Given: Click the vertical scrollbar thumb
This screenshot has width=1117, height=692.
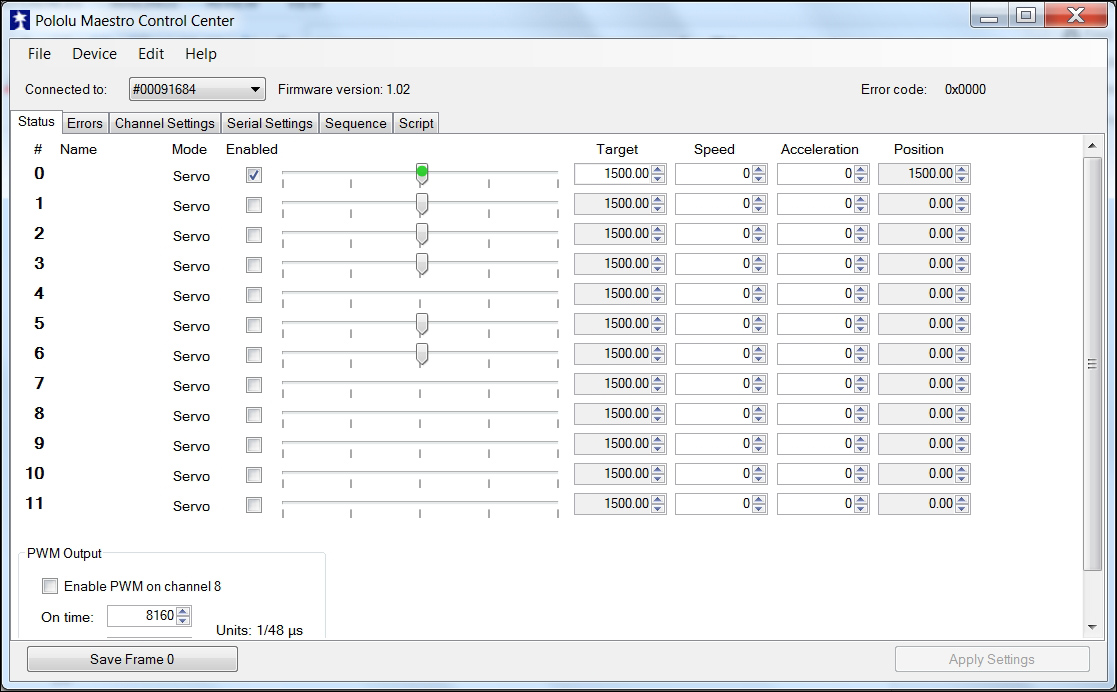Looking at the screenshot, I should click(x=1092, y=364).
